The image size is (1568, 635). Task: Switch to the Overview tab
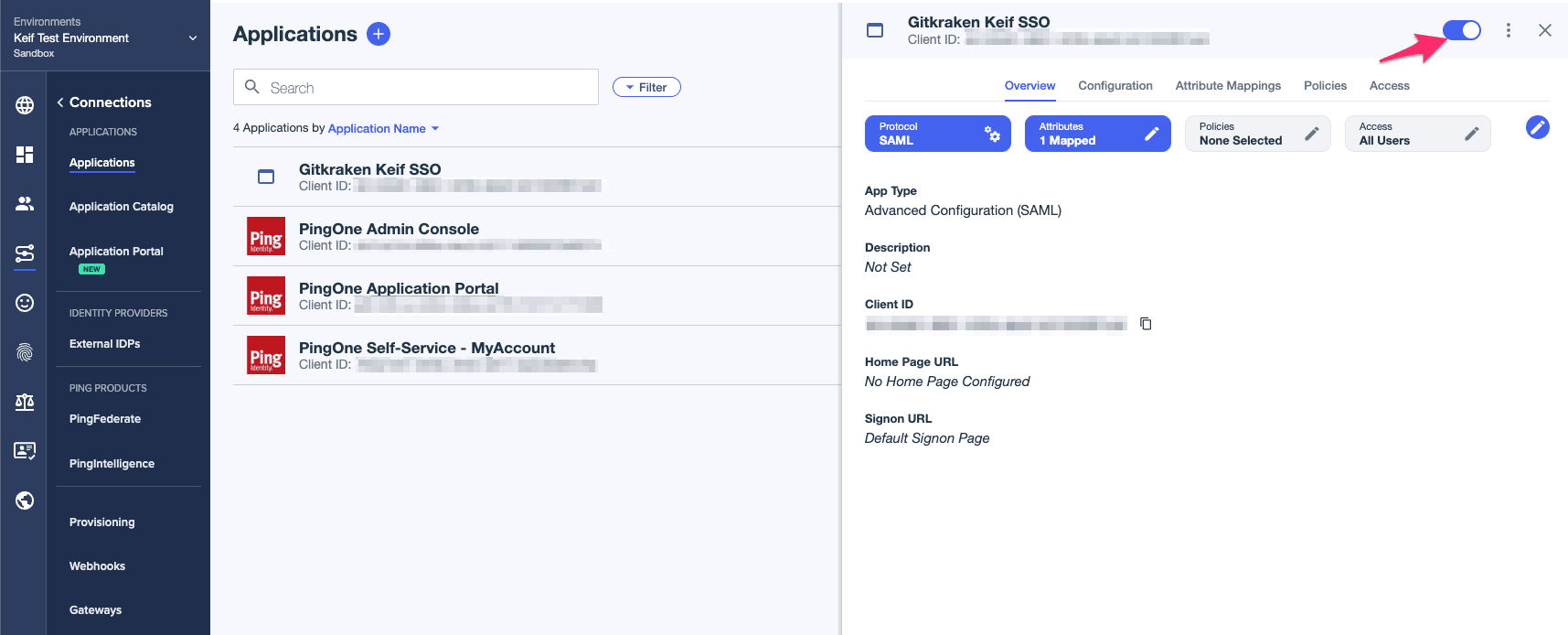(x=1029, y=86)
